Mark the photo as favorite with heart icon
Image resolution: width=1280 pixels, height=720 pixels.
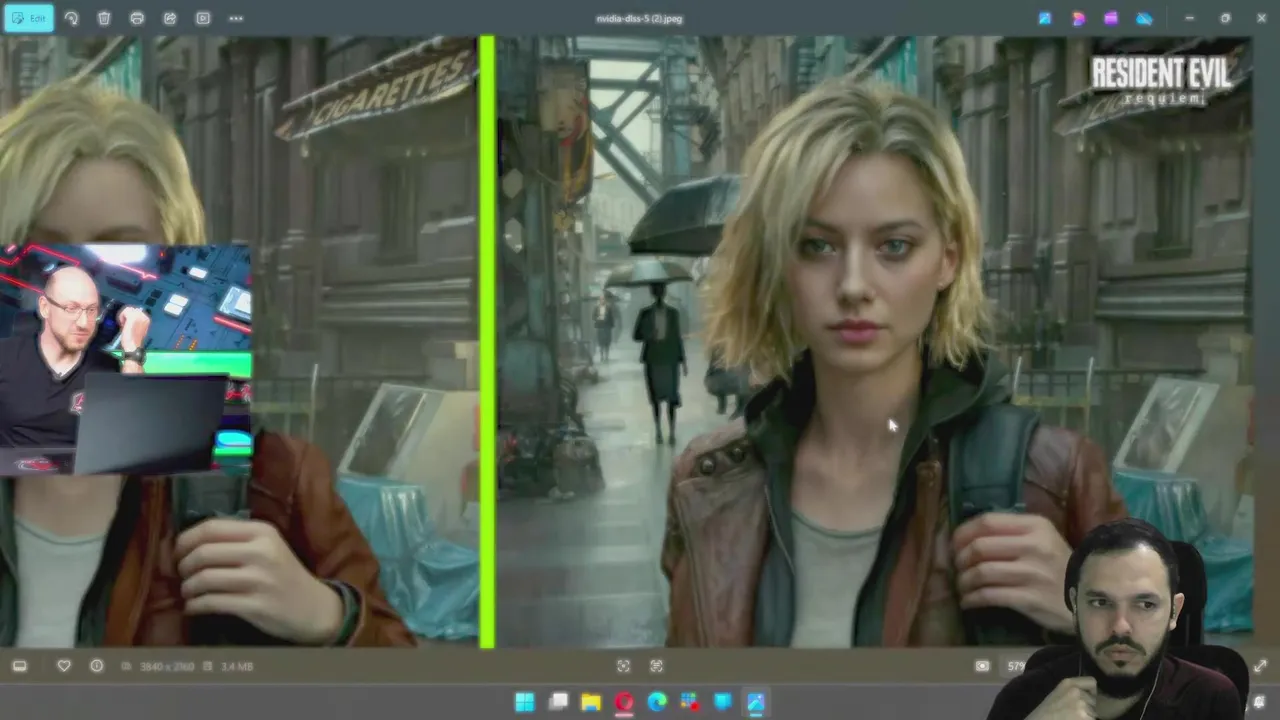click(x=64, y=666)
